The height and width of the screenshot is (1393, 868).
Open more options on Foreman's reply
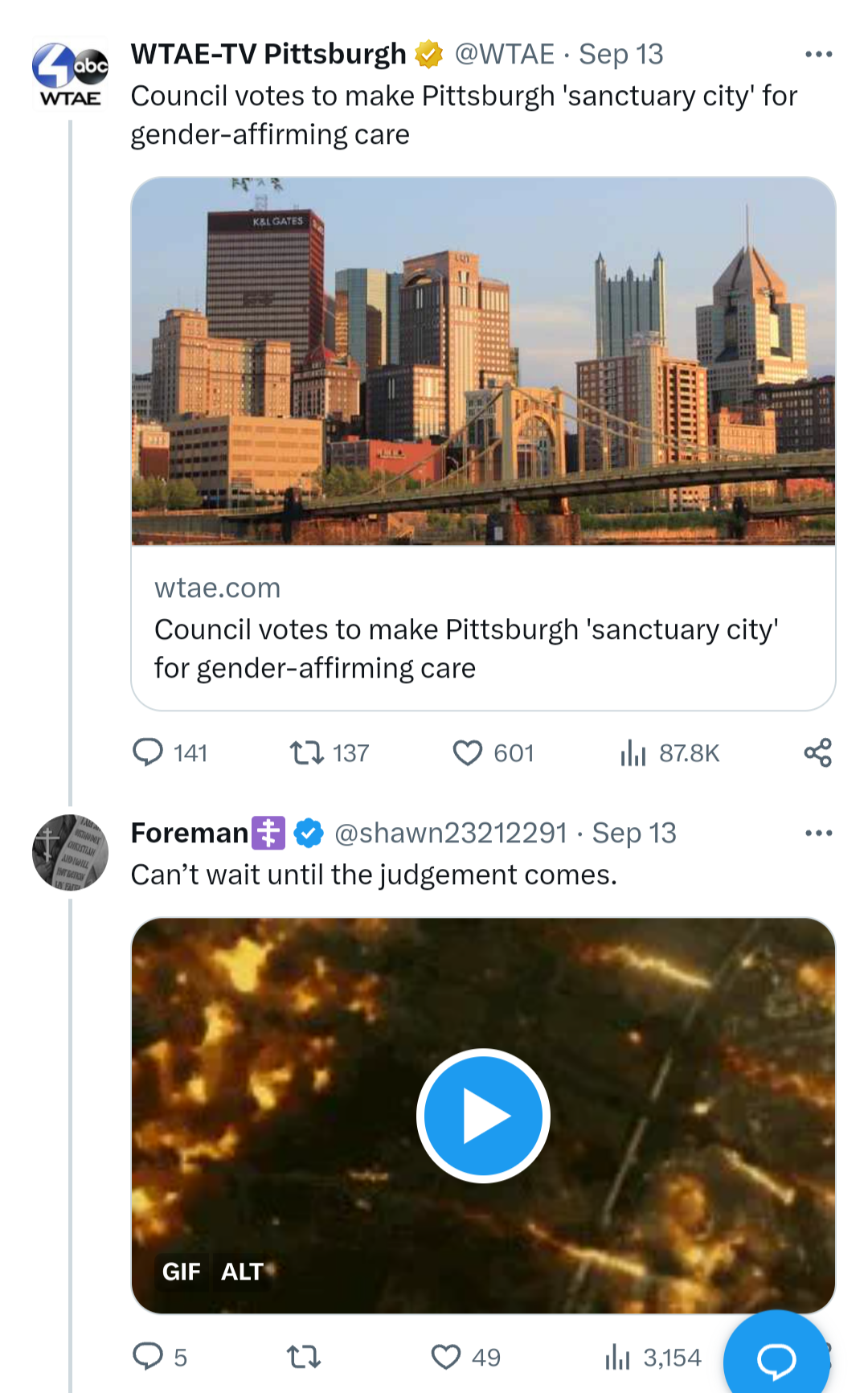[818, 833]
